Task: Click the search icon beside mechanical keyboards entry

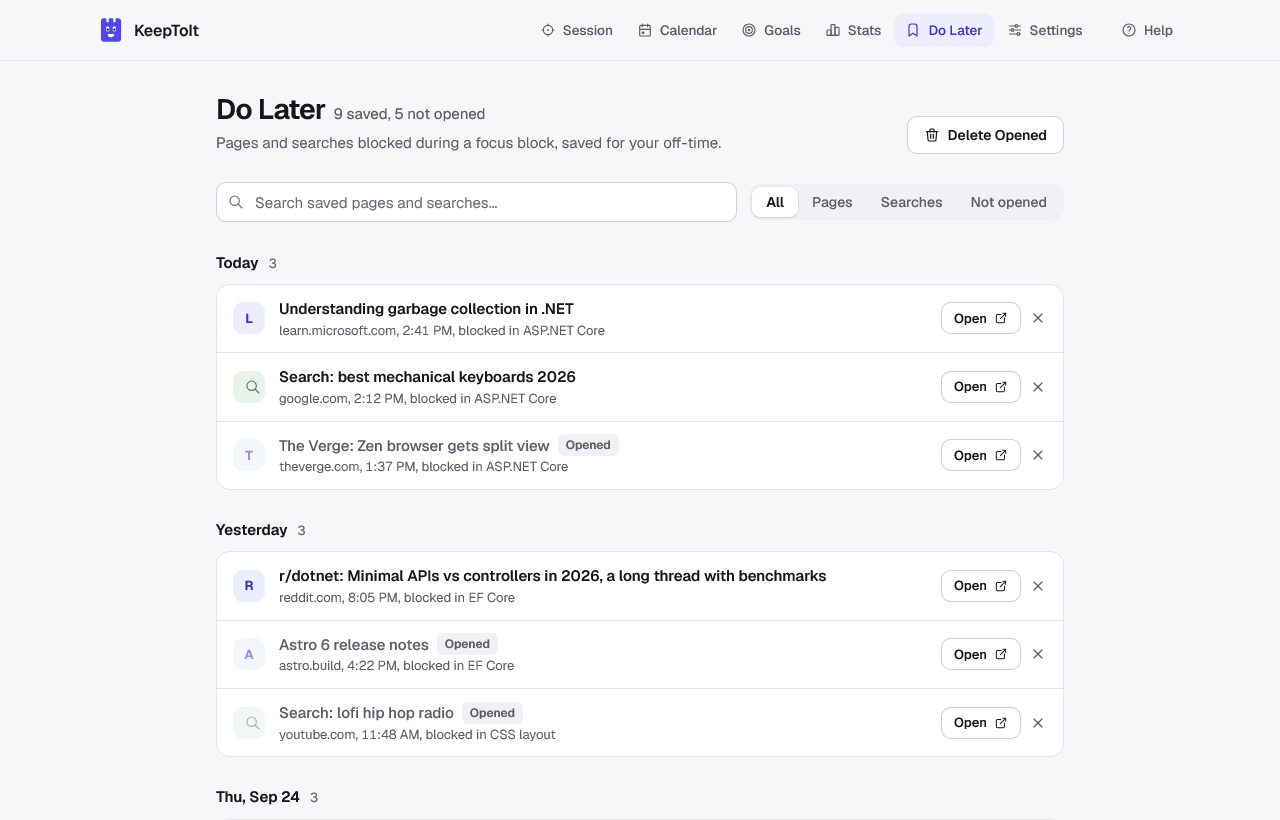Action: [x=249, y=387]
